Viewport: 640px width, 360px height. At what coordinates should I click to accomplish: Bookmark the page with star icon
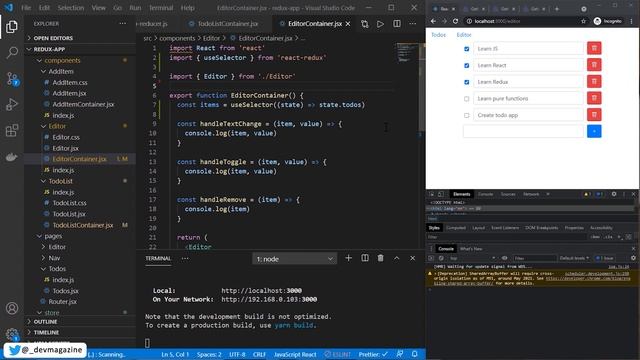click(x=583, y=21)
